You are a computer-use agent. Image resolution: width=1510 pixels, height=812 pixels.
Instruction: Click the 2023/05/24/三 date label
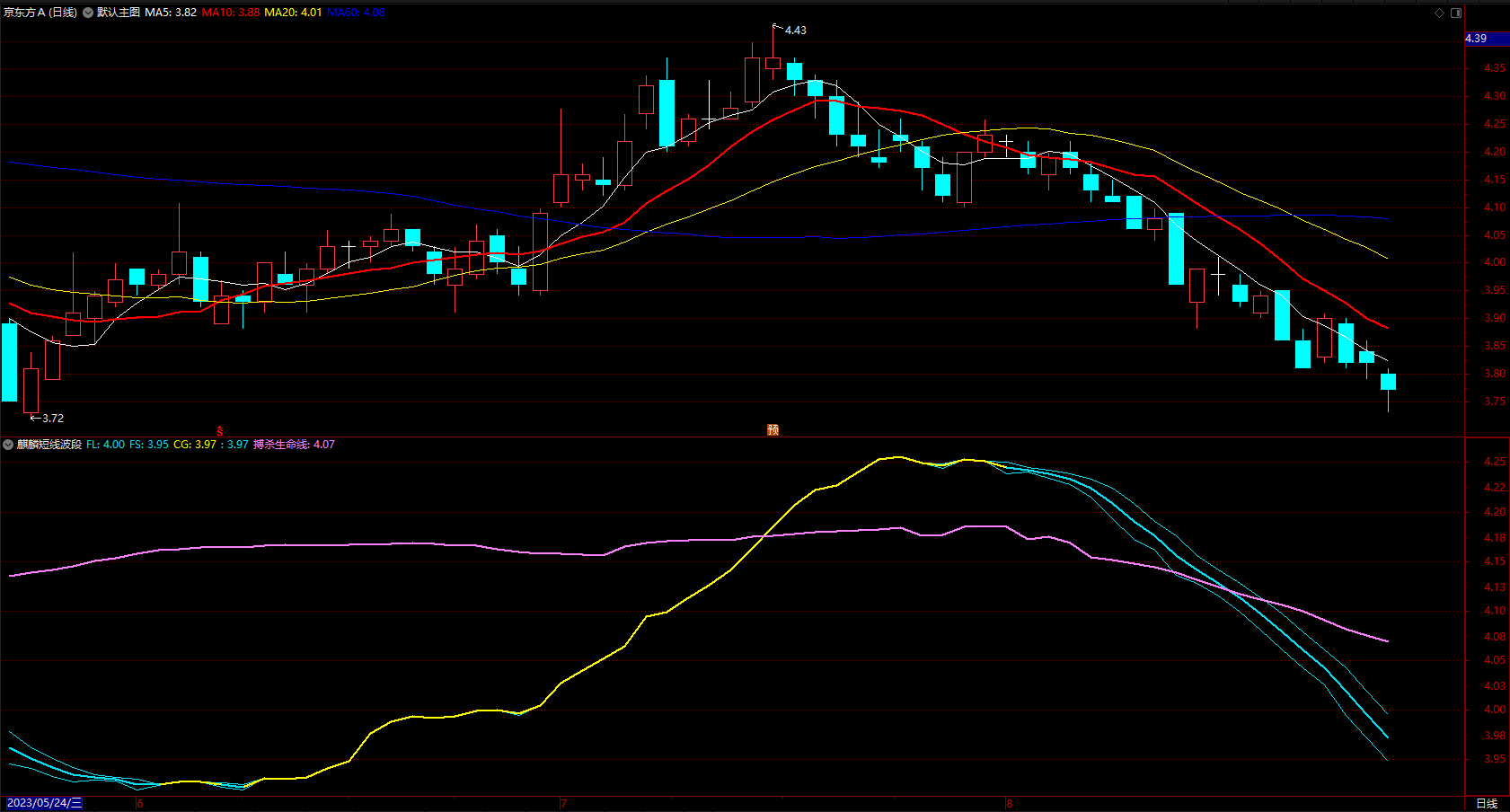(x=44, y=803)
